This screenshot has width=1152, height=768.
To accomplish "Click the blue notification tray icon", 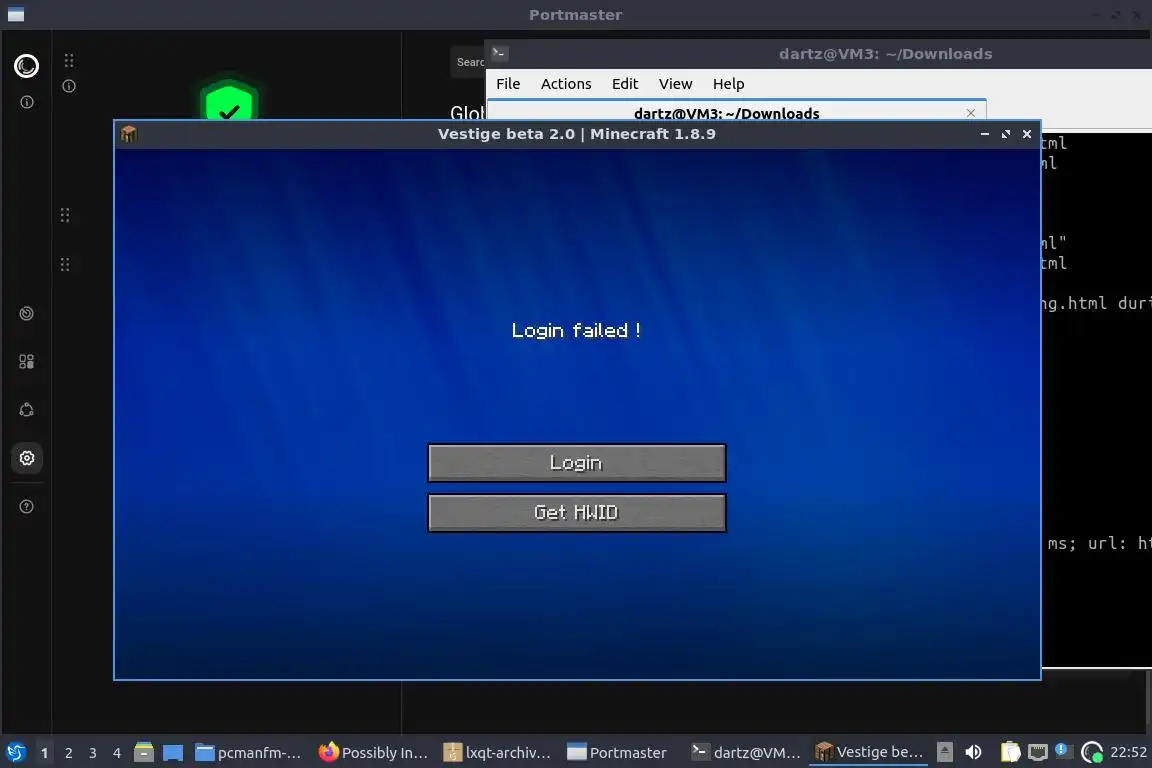I will (1061, 750).
